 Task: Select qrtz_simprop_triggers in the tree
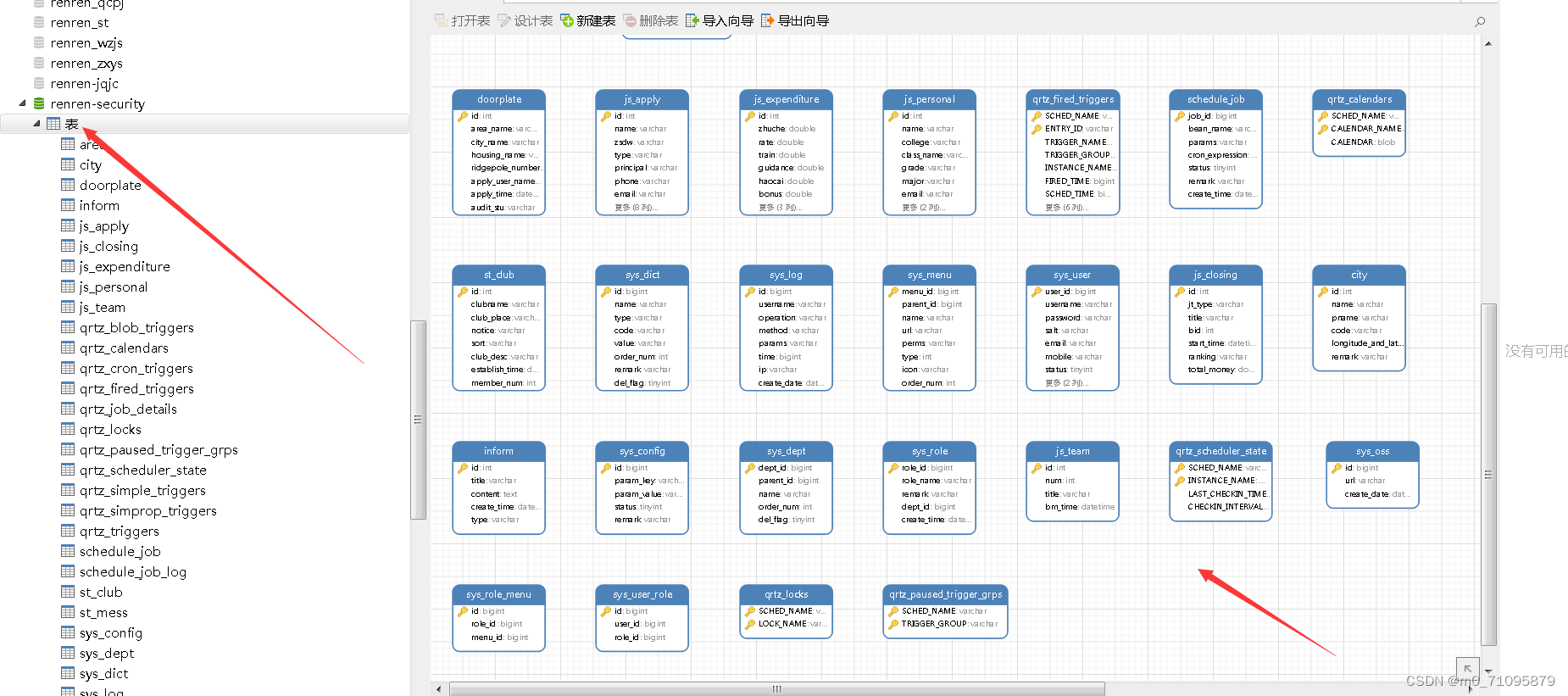[148, 510]
